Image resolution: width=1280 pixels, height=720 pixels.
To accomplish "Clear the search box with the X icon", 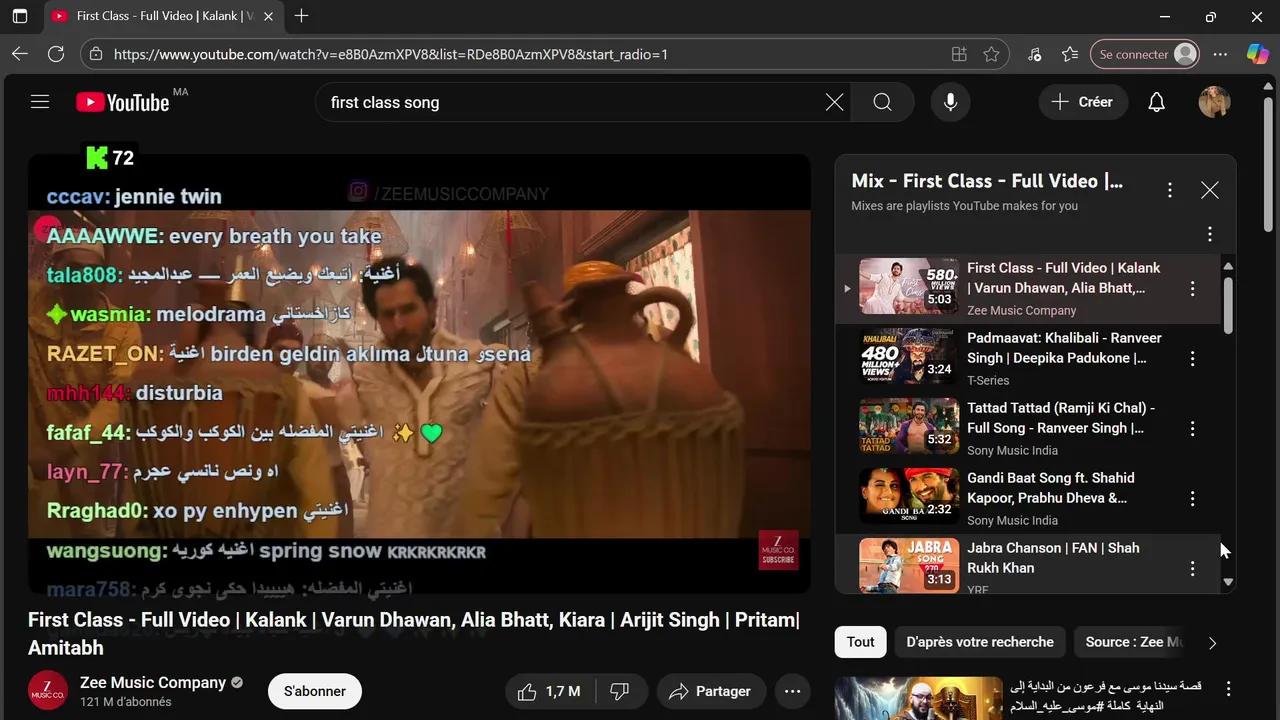I will (834, 102).
